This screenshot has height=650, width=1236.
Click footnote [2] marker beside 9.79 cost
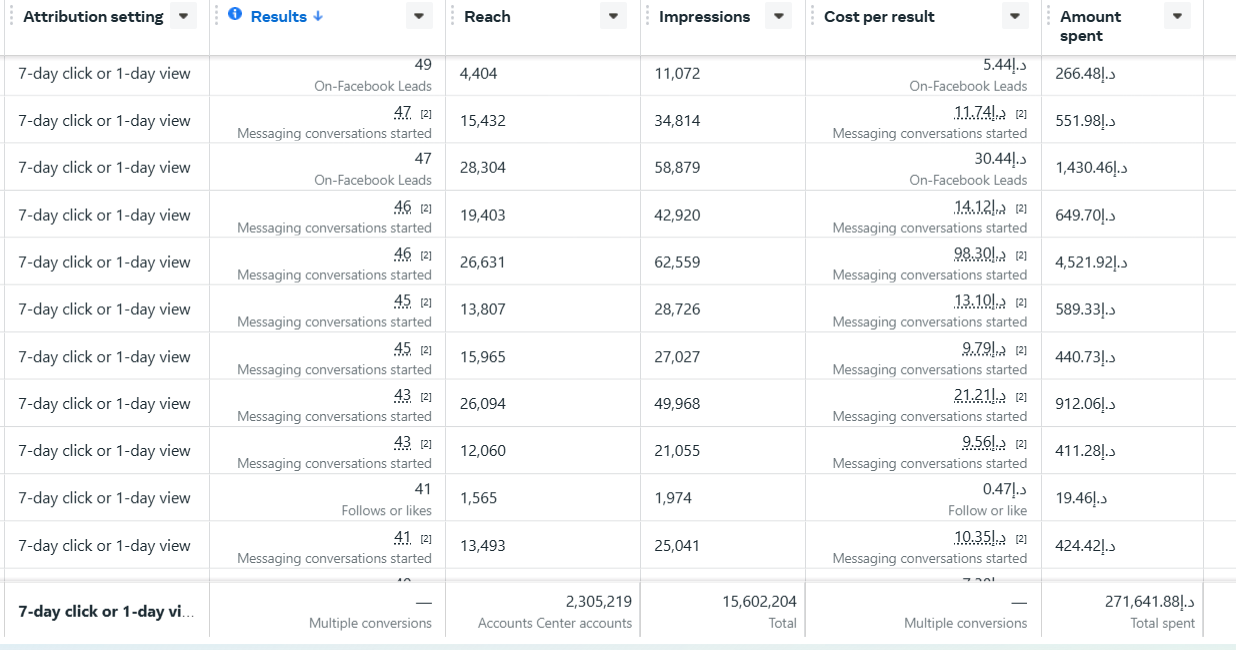point(1021,350)
